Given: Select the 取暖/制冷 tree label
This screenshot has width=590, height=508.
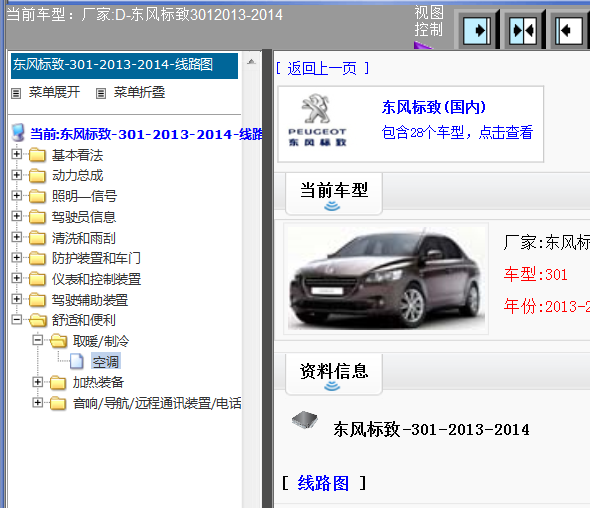Looking at the screenshot, I should point(101,341).
